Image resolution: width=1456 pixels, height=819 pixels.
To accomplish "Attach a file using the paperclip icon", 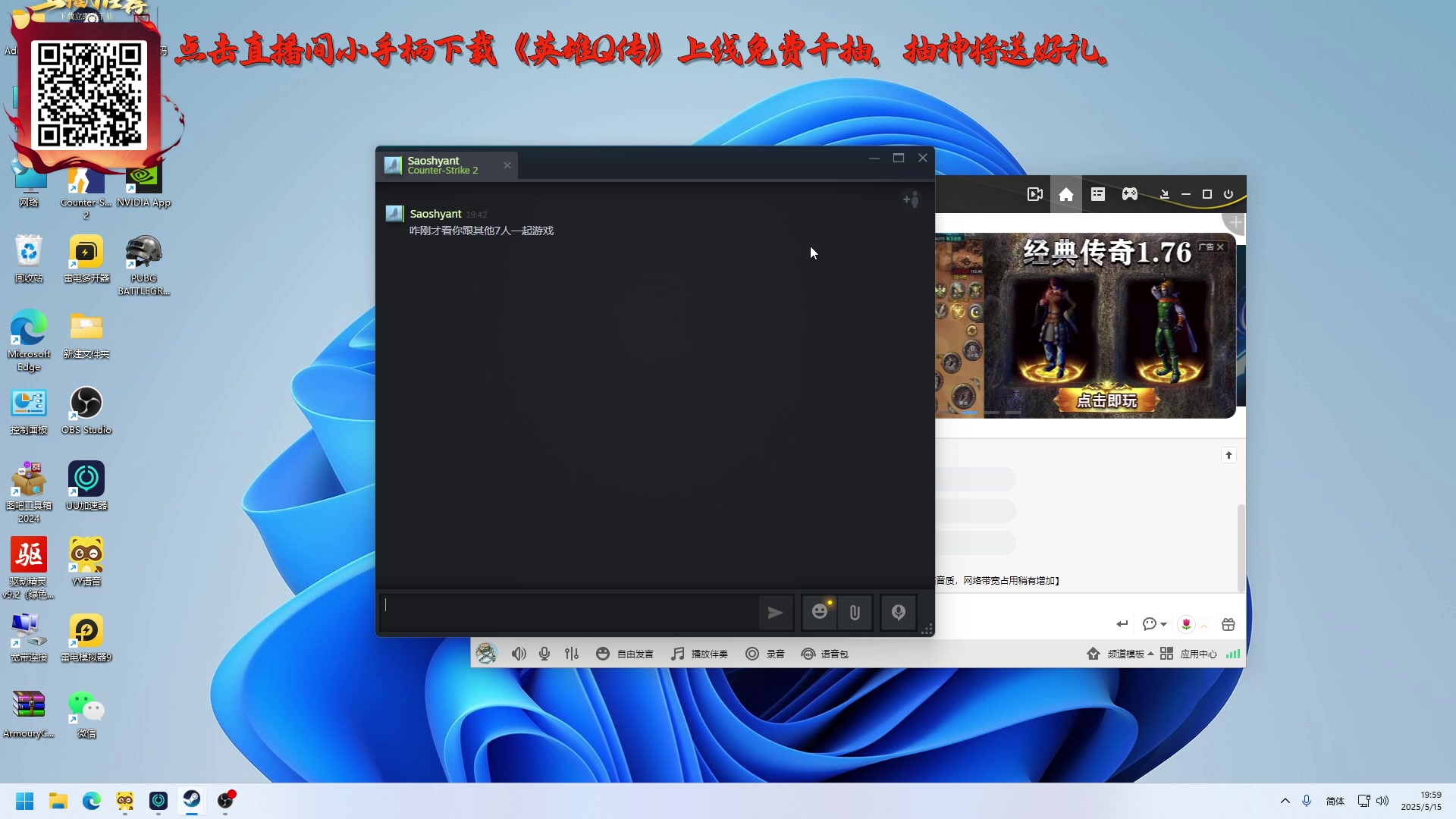I will click(x=855, y=613).
